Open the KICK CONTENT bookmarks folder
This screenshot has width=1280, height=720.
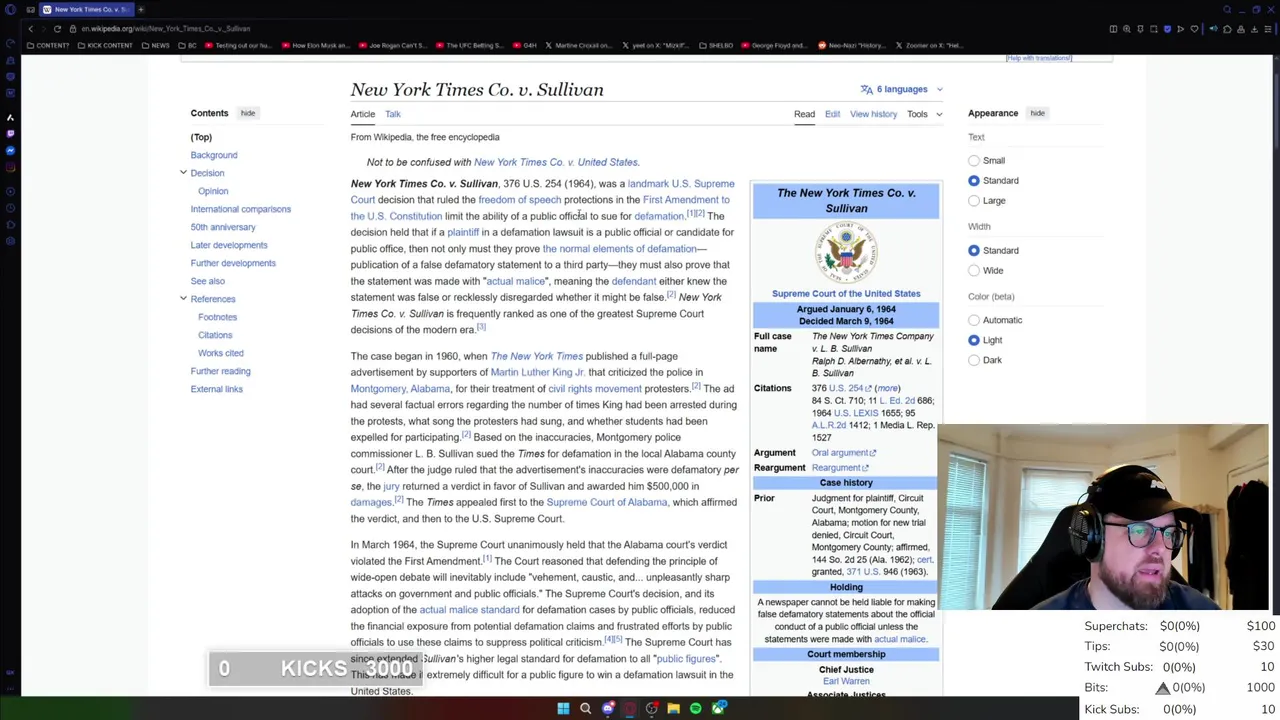pyautogui.click(x=103, y=45)
